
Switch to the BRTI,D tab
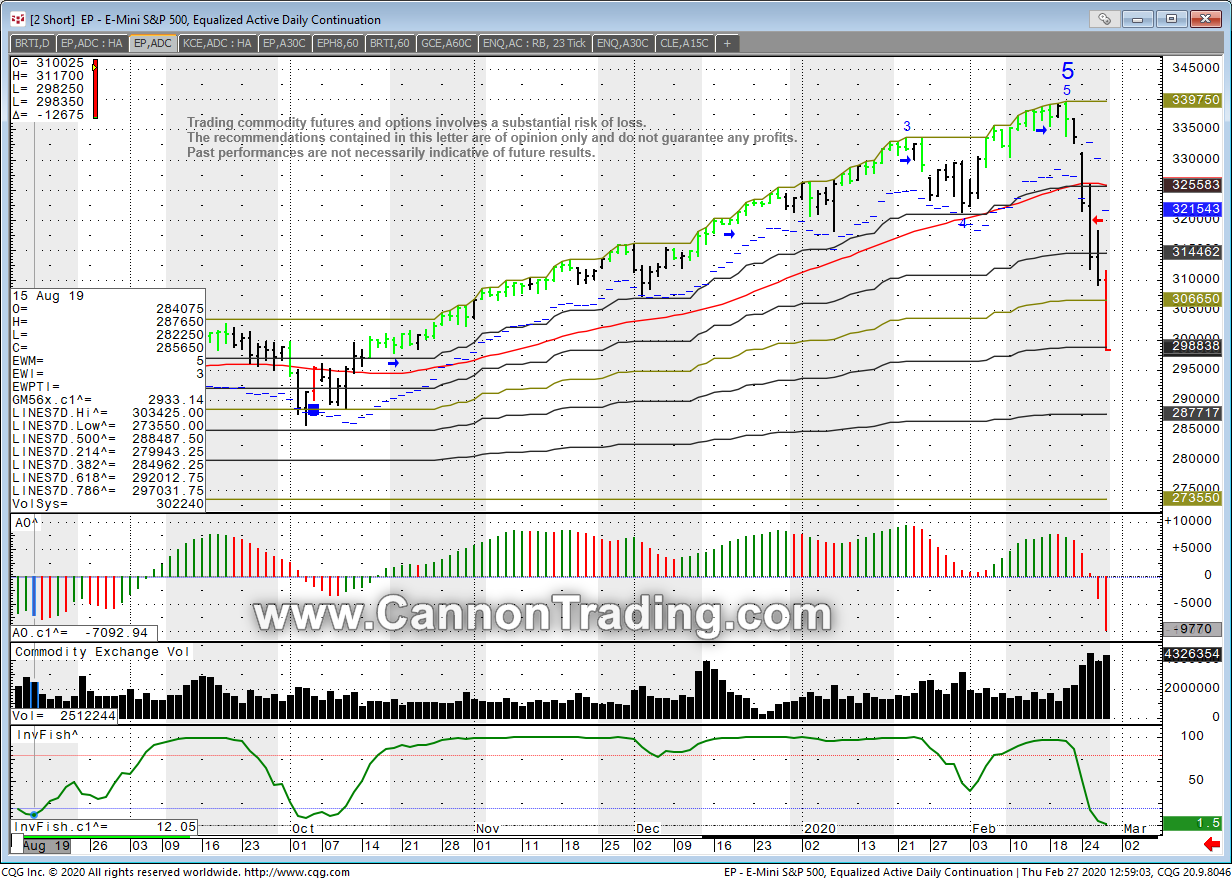(x=32, y=43)
